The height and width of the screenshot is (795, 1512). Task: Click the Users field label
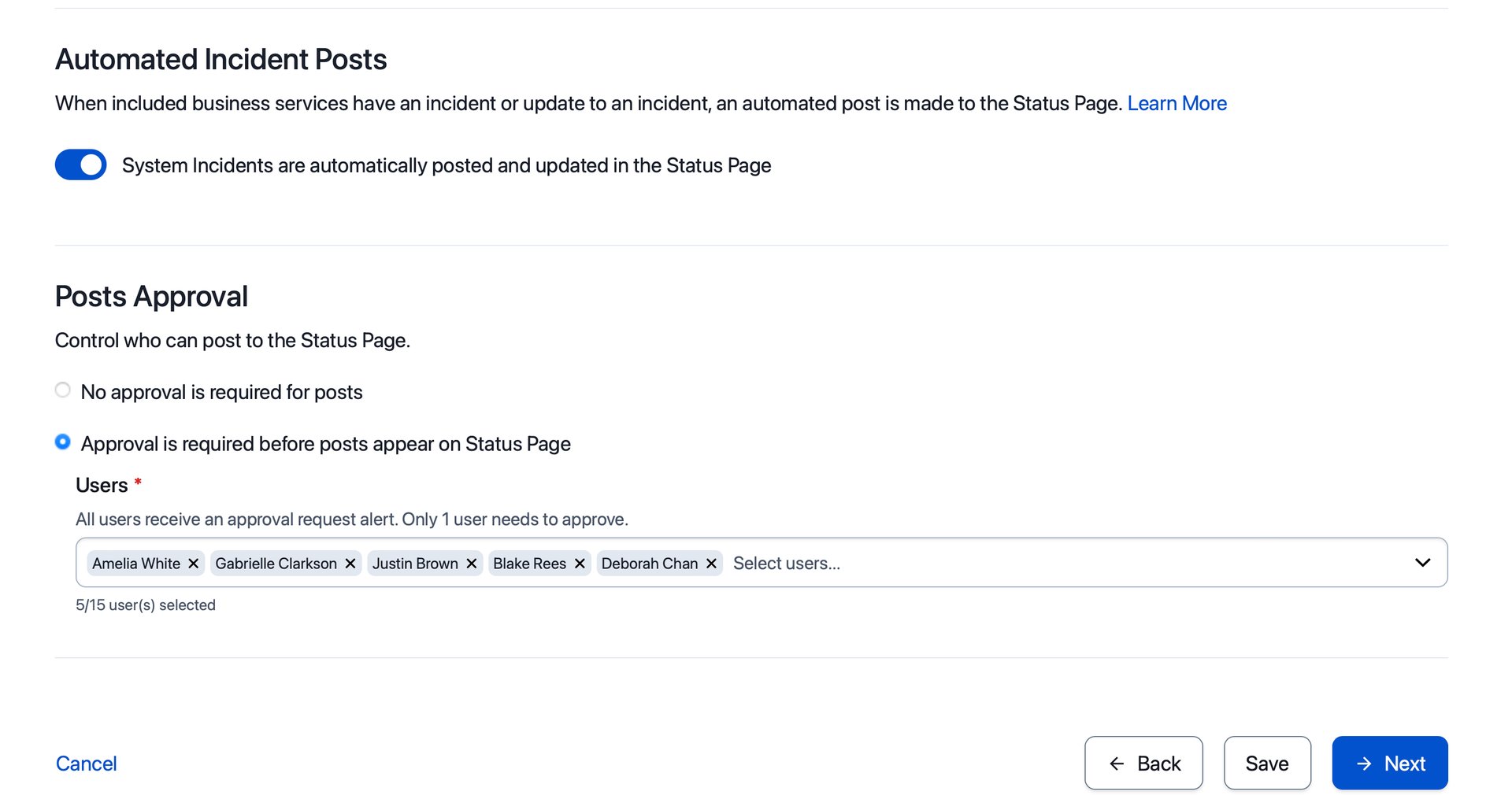tap(102, 486)
